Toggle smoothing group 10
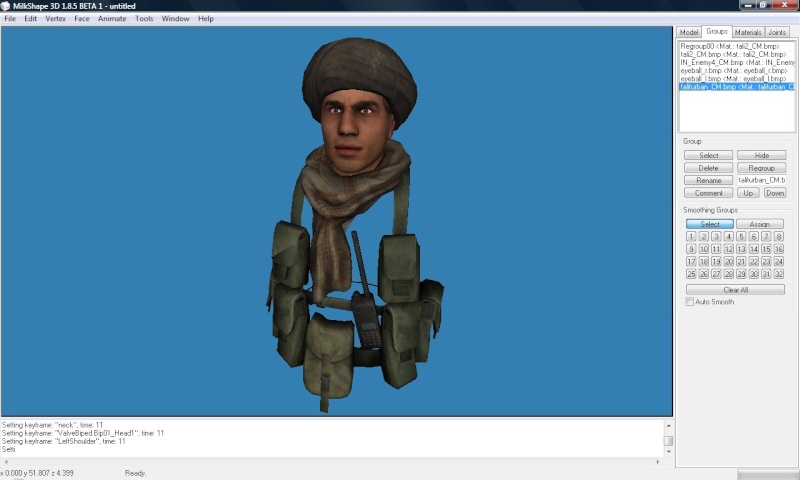 coord(704,249)
